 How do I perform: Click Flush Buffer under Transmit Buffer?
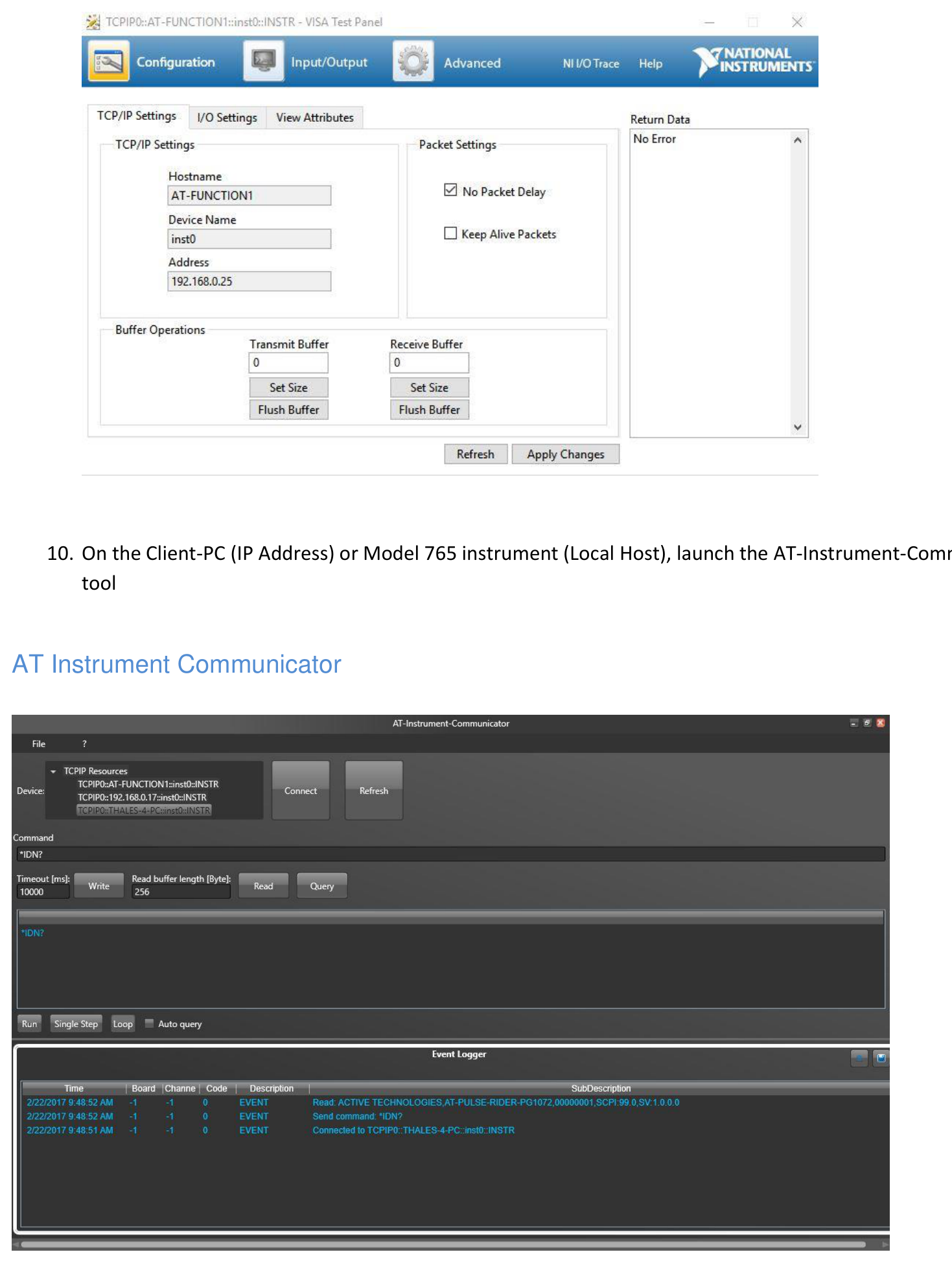pos(288,410)
